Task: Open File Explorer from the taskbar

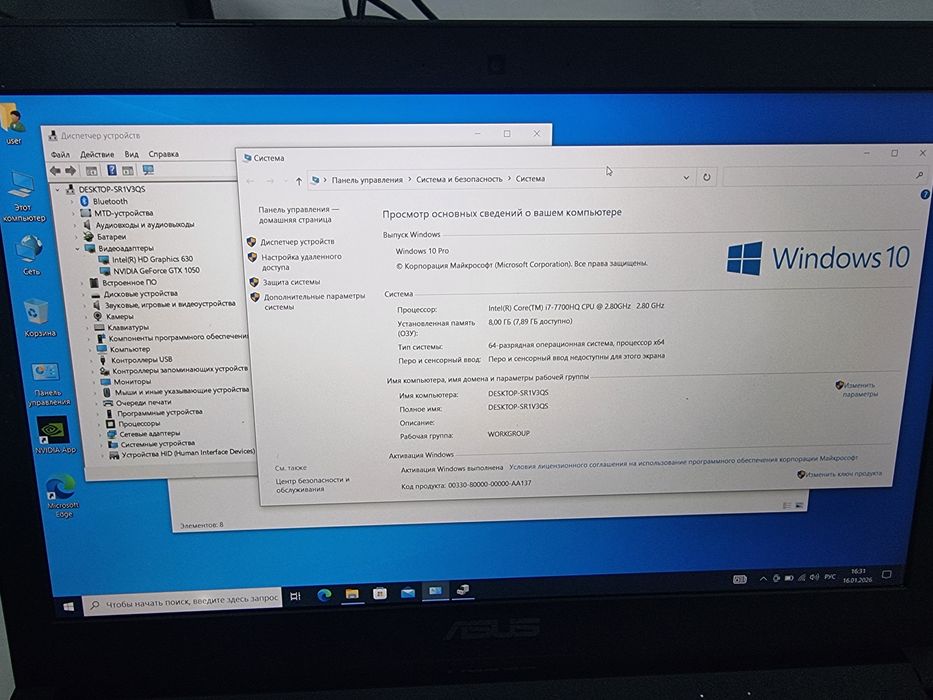Action: click(352, 593)
